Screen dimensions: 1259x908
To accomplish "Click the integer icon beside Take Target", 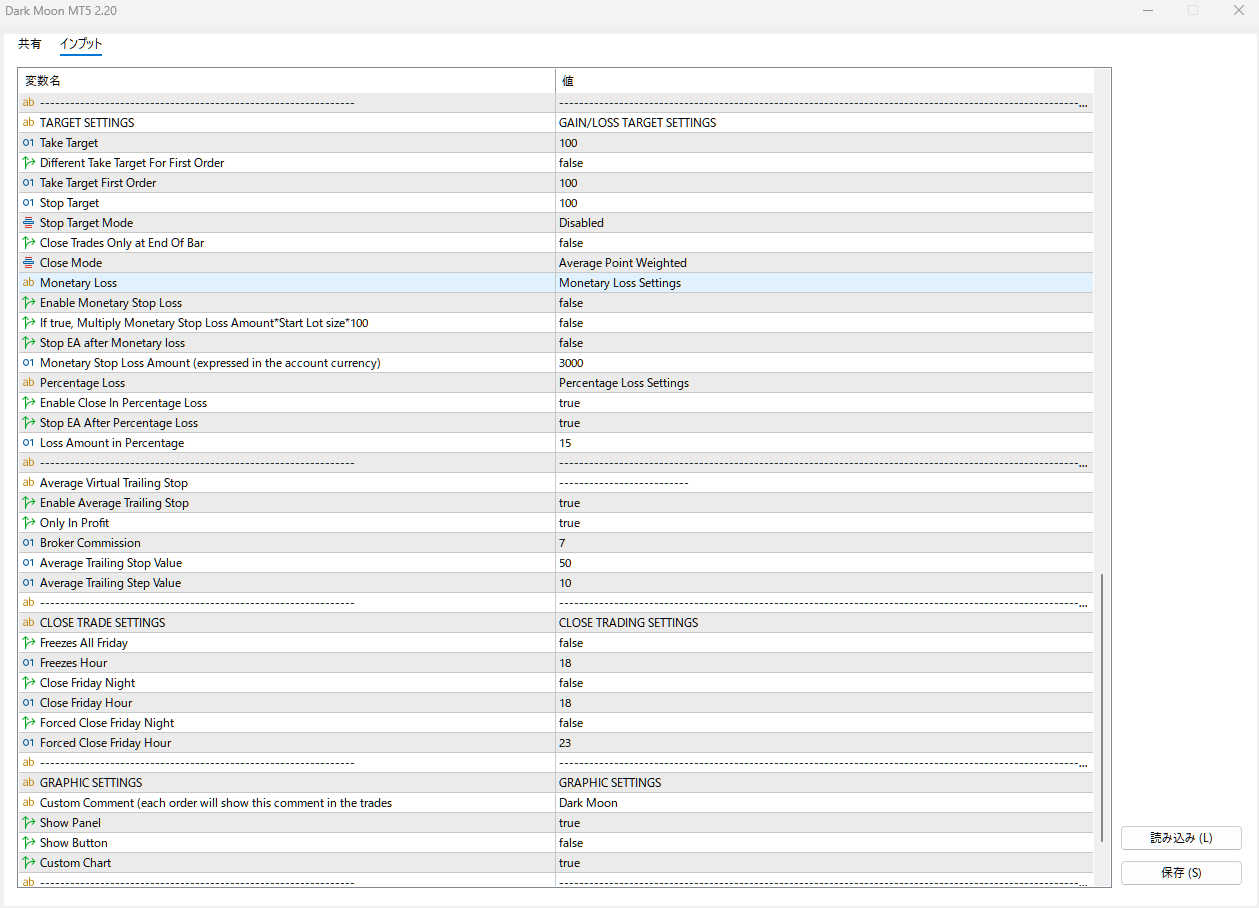I will (28, 143).
